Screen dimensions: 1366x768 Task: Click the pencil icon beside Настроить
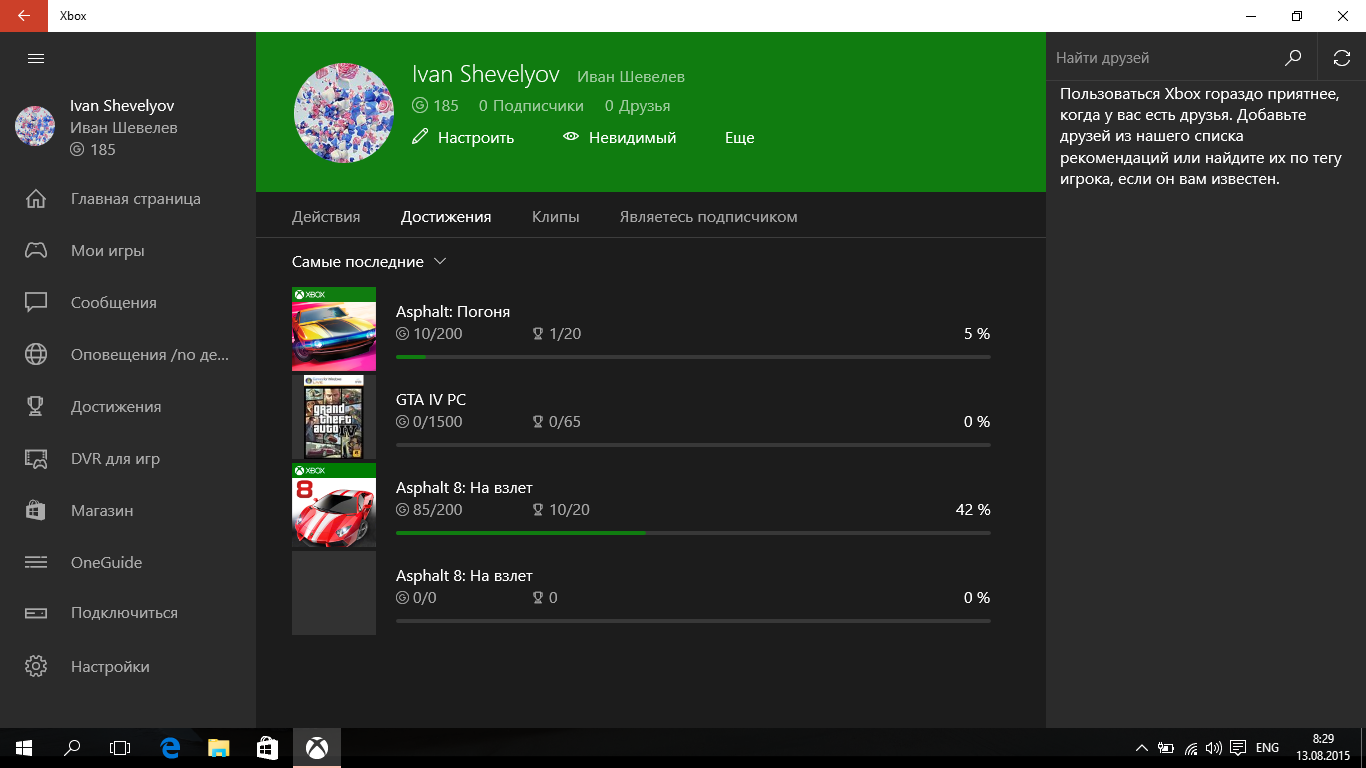tap(420, 137)
